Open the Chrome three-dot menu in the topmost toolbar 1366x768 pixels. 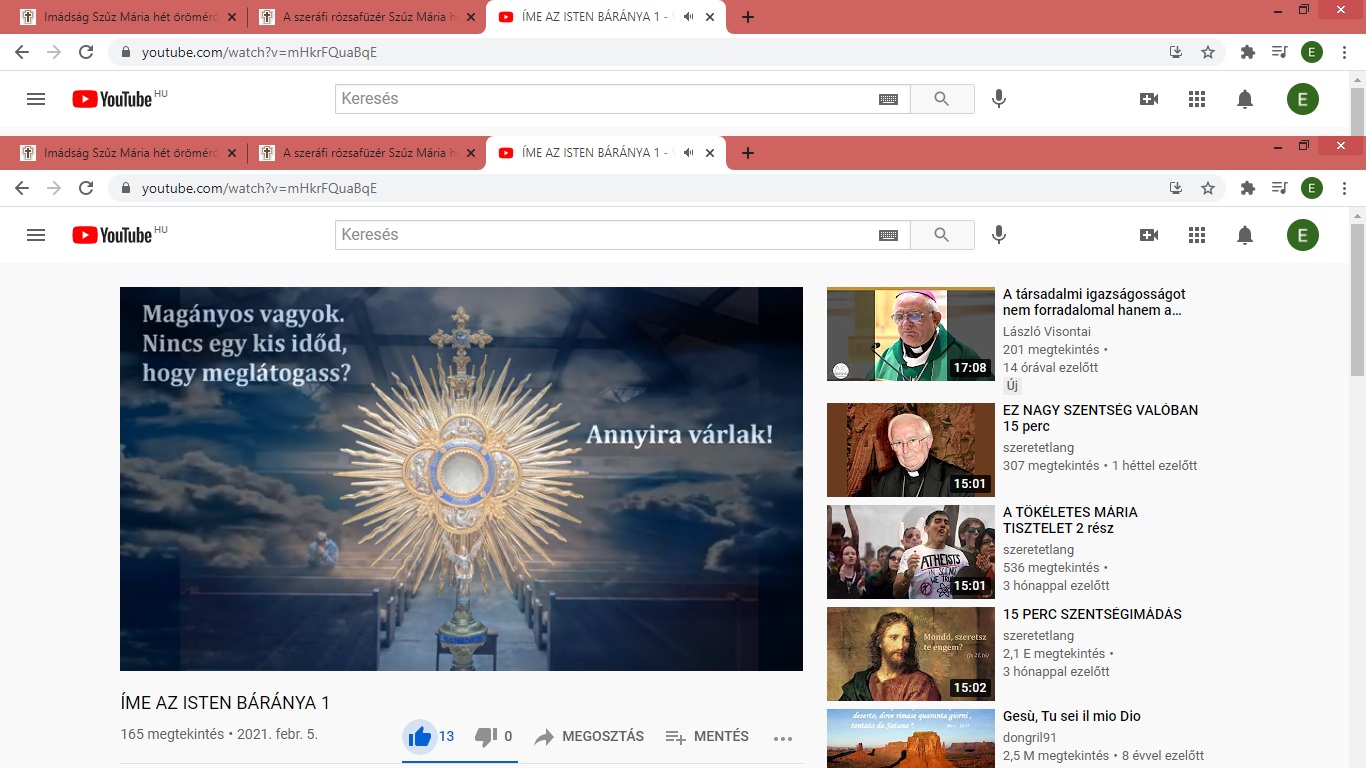1345,52
